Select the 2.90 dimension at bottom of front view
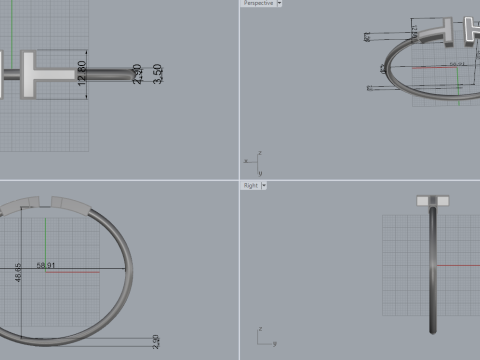The image size is (480, 360). [156, 342]
